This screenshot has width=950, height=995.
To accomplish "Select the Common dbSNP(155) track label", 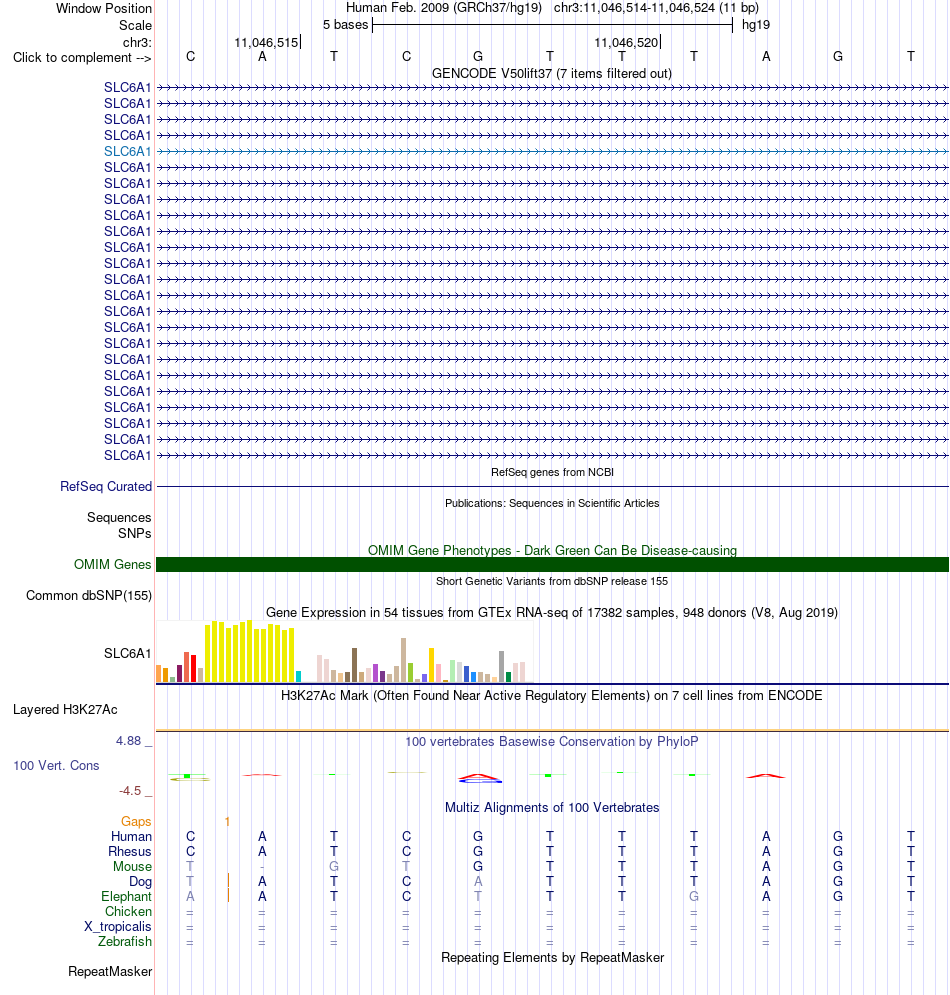I will click(89, 596).
